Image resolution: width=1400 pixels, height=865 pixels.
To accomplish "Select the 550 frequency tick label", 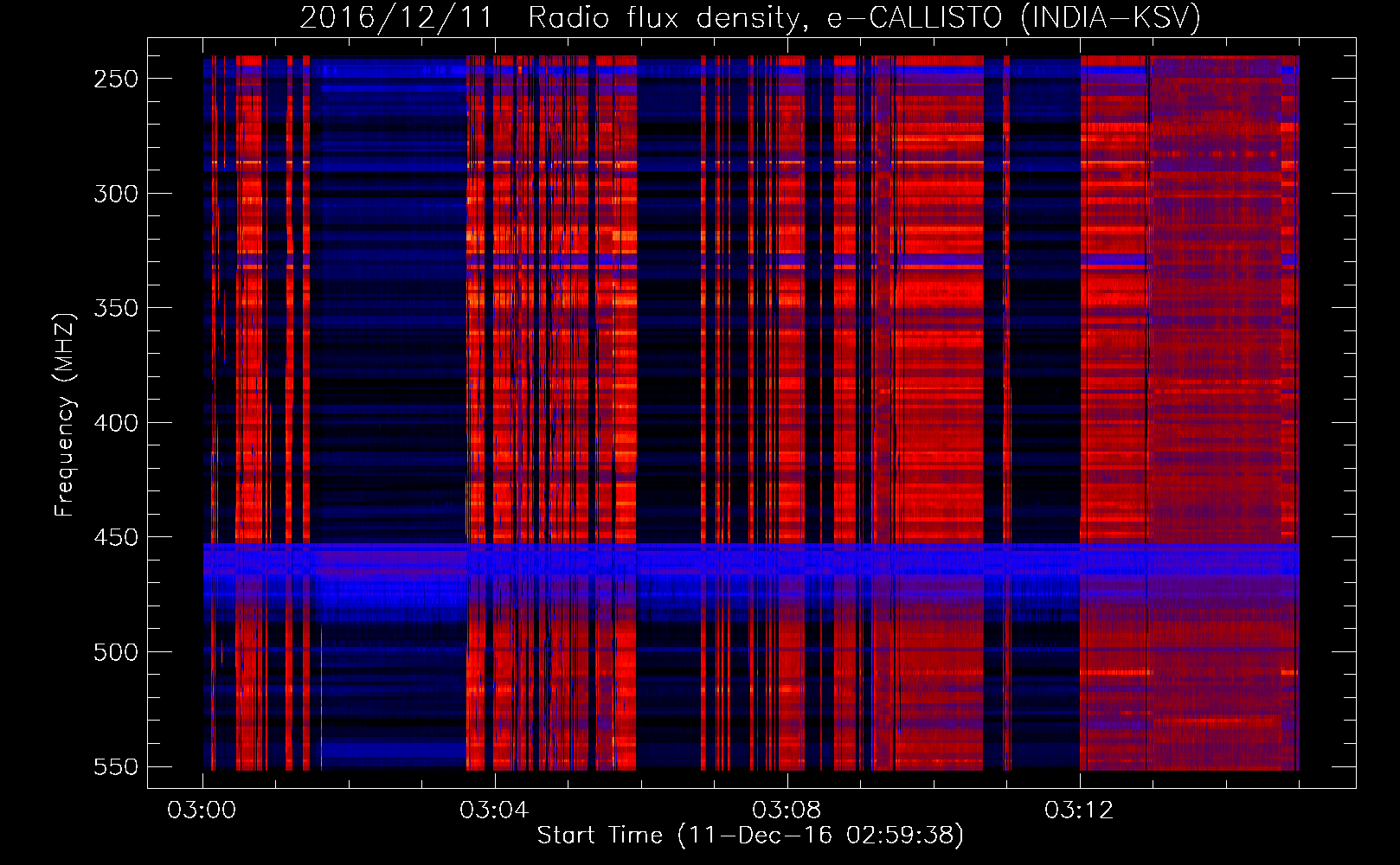I will [x=116, y=766].
